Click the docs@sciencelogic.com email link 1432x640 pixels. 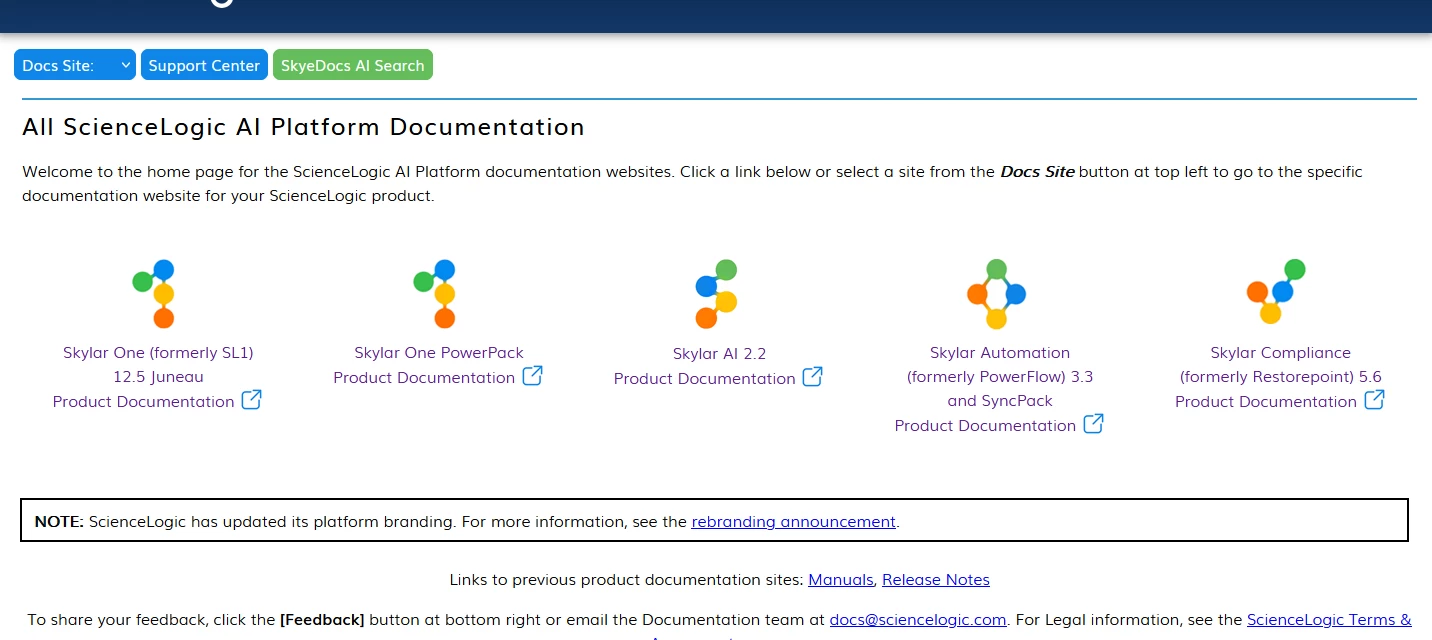pos(917,619)
